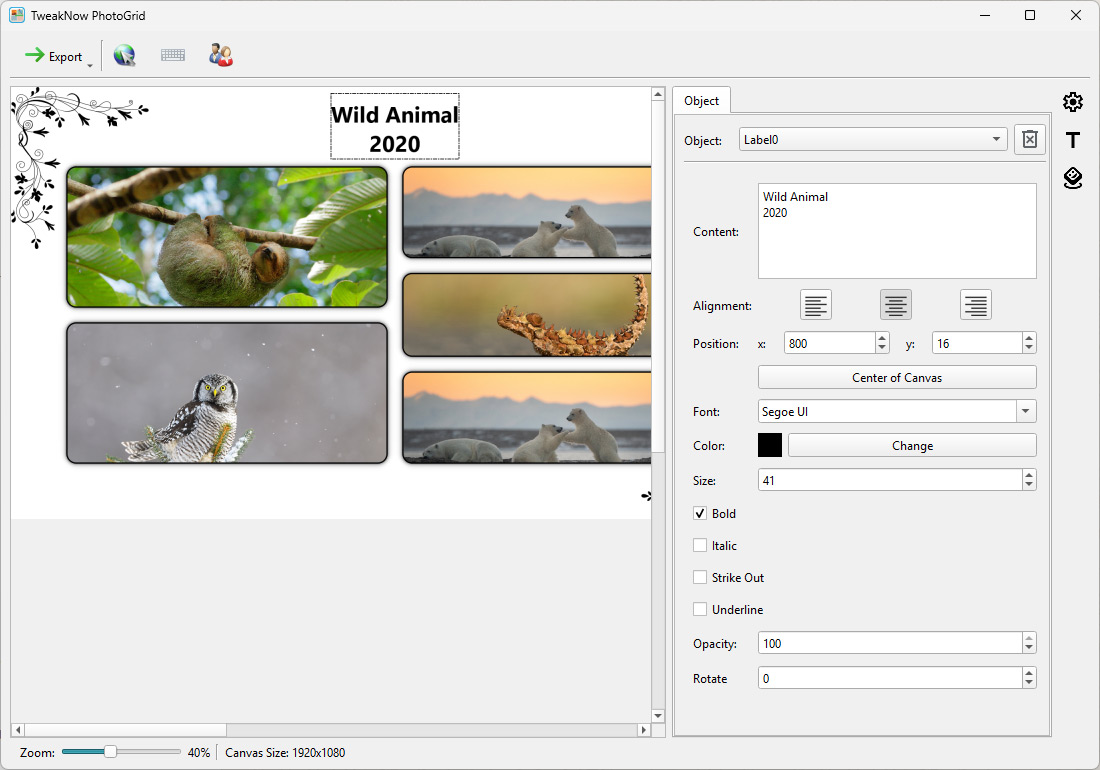Click the Position y field

pyautogui.click(x=977, y=344)
